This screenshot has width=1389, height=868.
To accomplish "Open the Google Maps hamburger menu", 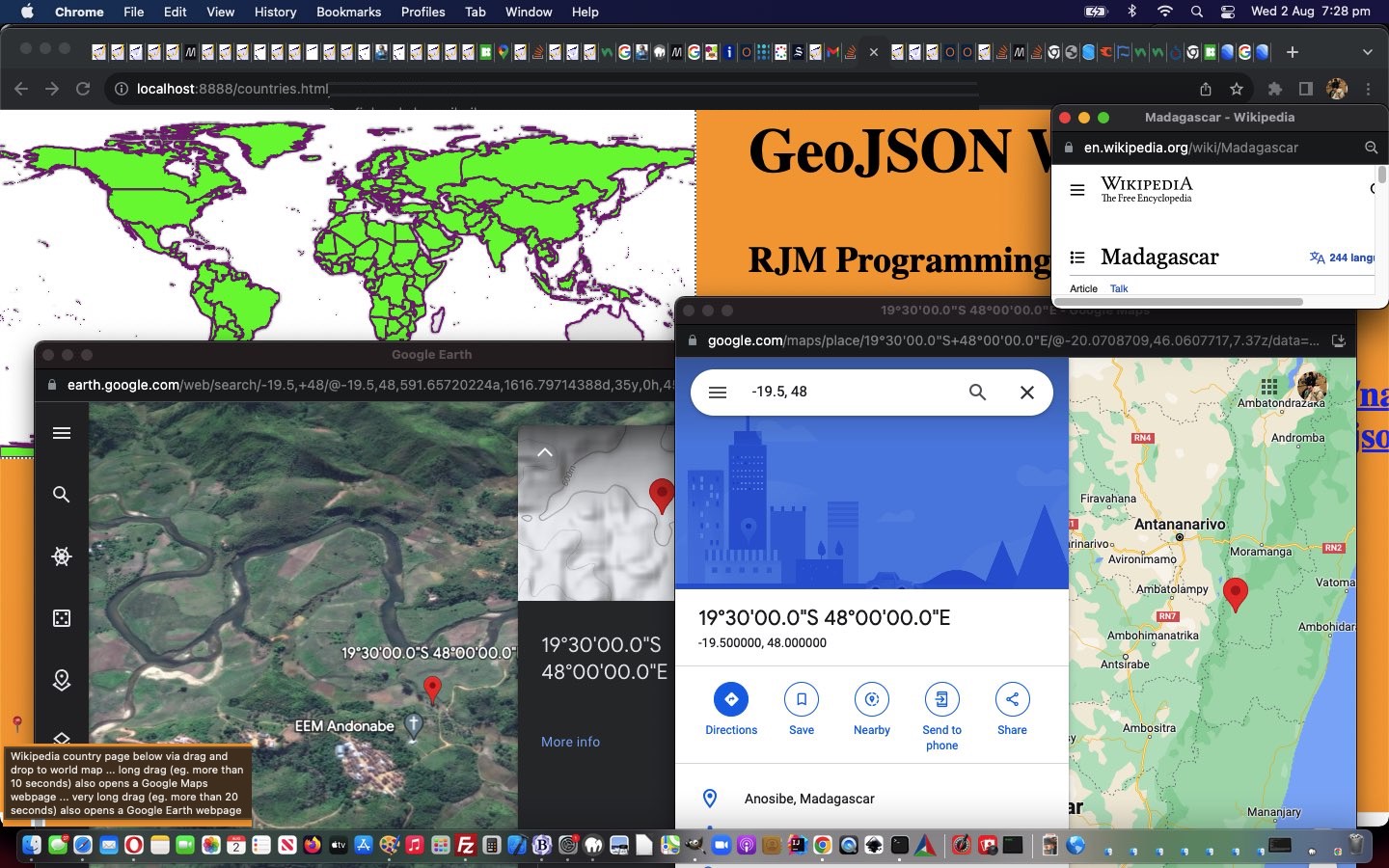I will coord(717,393).
